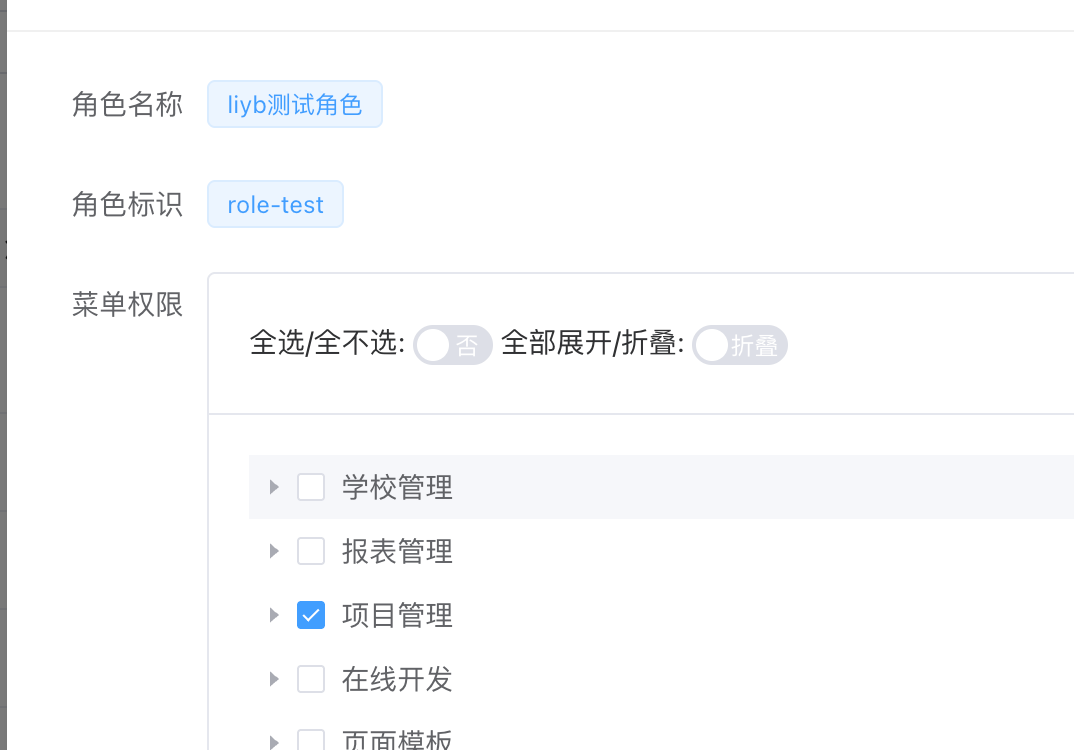Select the 学校管理 tree item label

coord(397,487)
